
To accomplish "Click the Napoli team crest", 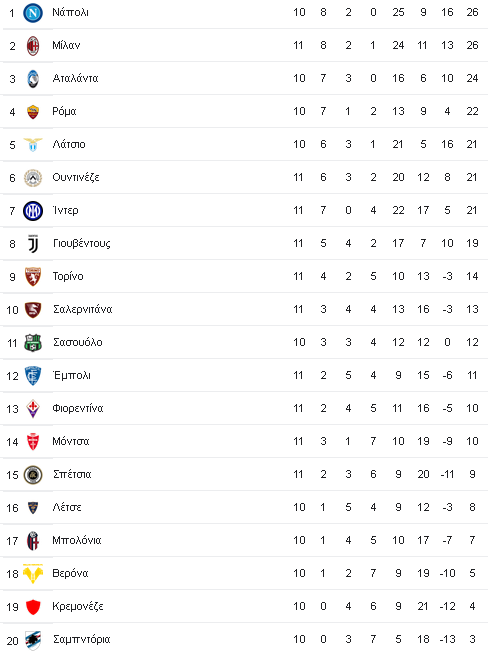I will 33,13.
